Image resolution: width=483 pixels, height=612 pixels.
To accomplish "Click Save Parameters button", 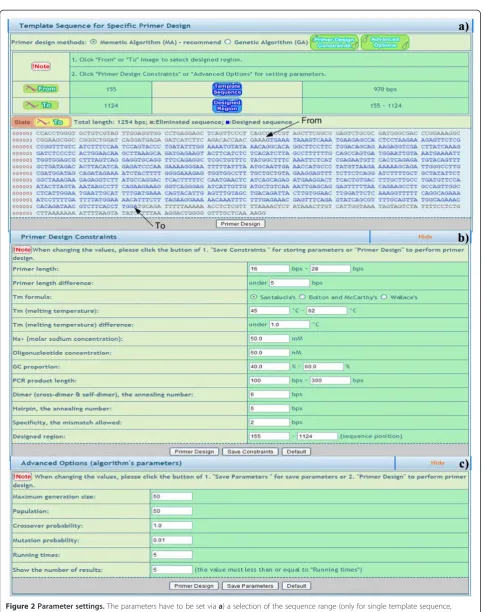I will [250, 586].
